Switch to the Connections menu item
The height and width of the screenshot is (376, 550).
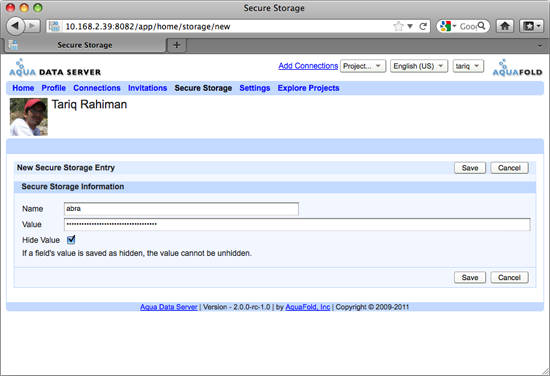pos(97,88)
